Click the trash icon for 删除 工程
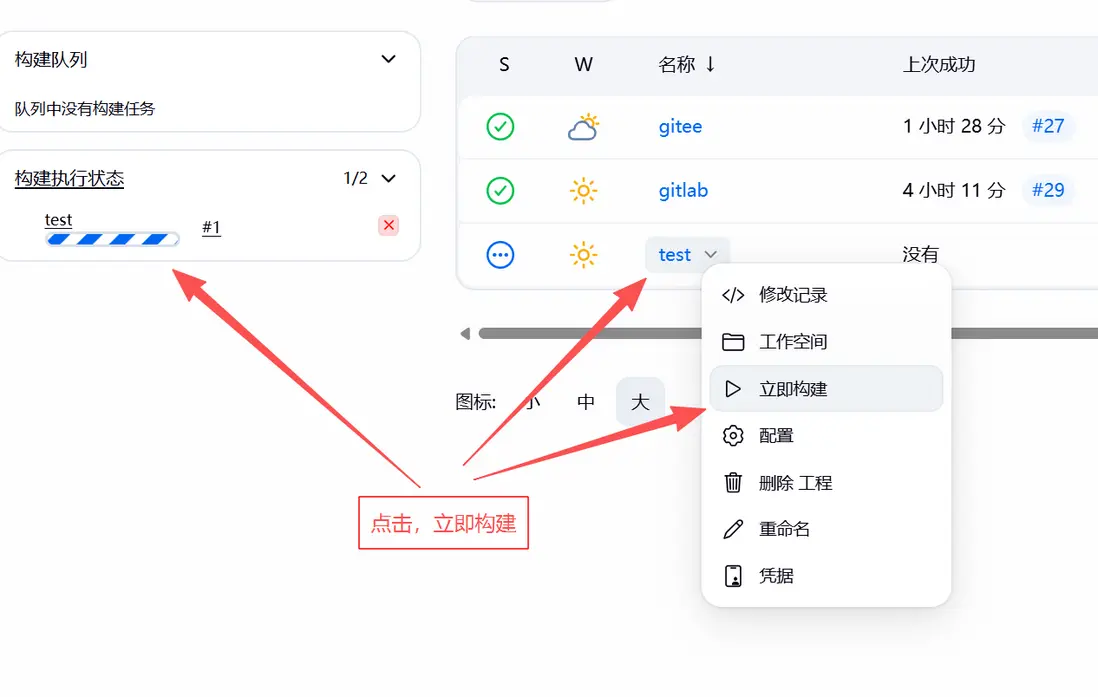The height and width of the screenshot is (697, 1098). [x=732, y=483]
